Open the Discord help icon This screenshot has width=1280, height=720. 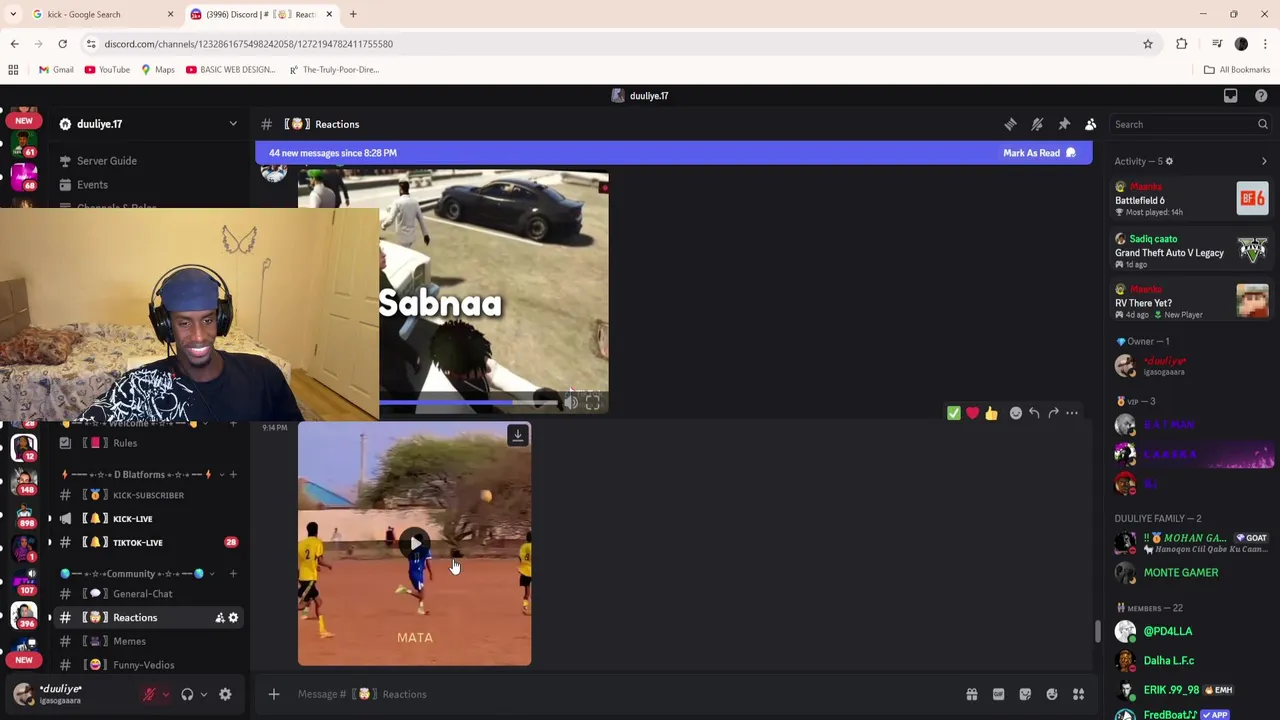tap(1261, 96)
